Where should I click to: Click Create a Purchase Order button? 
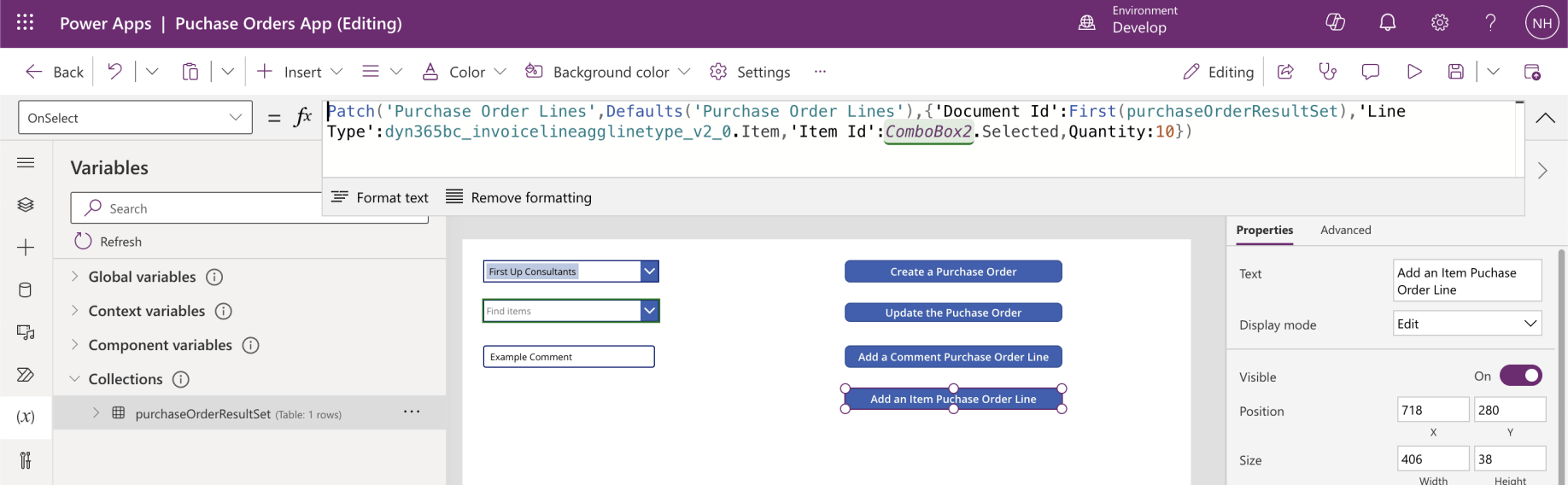click(953, 272)
